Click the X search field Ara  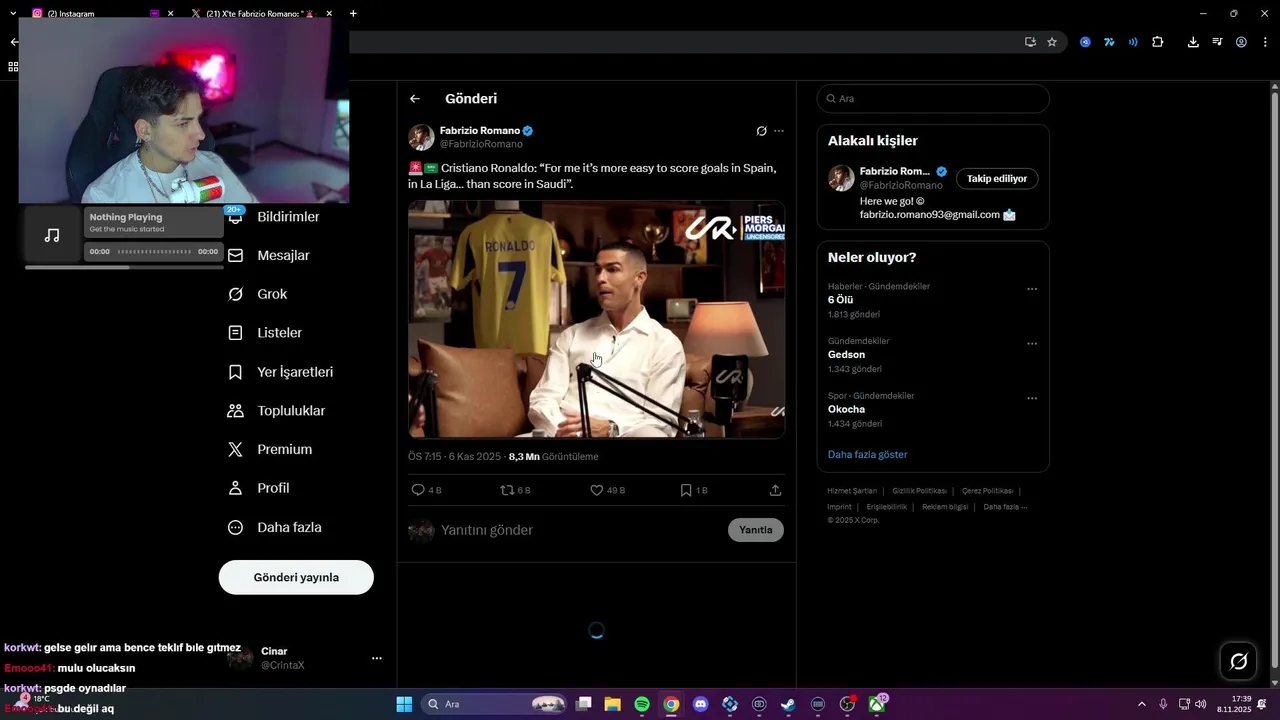tap(933, 99)
